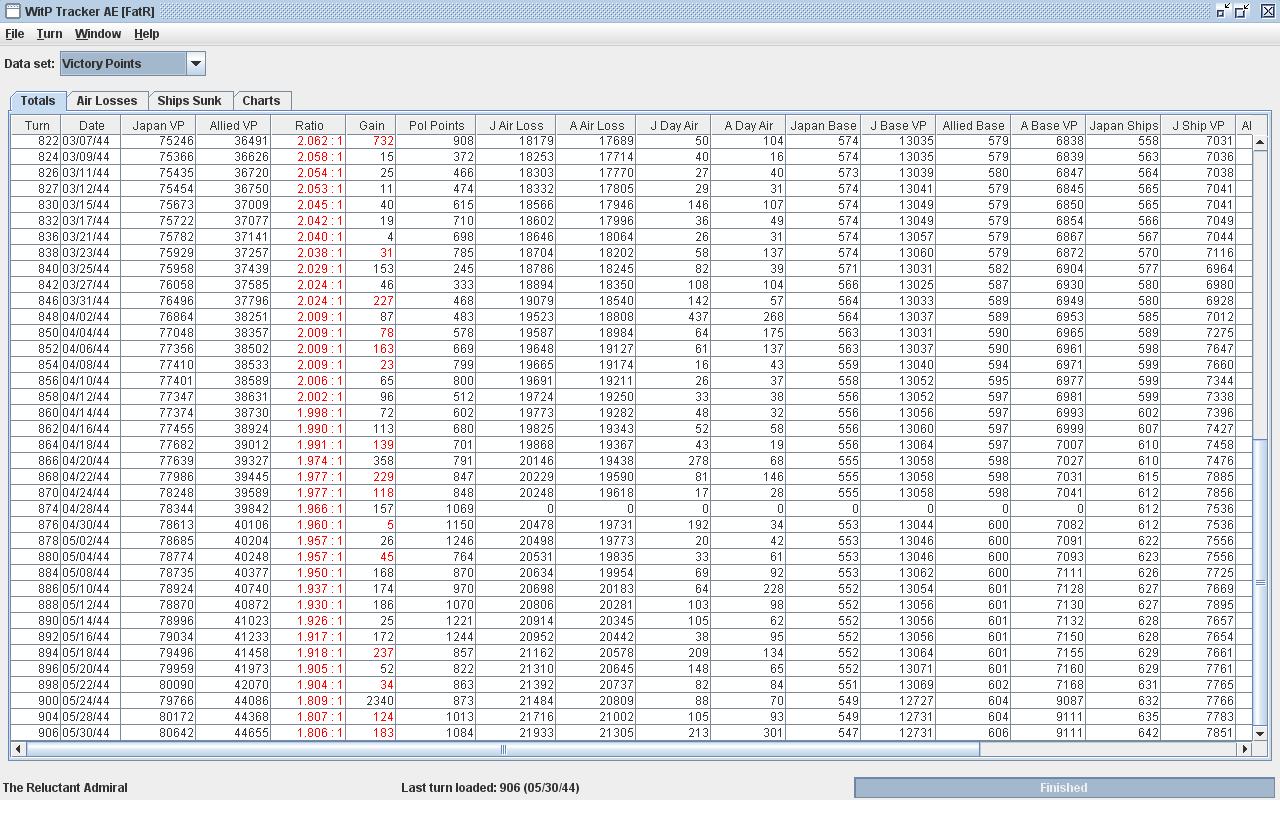This screenshot has height=813, width=1280.
Task: Sort by the Turn column header
Action: pyautogui.click(x=37, y=126)
